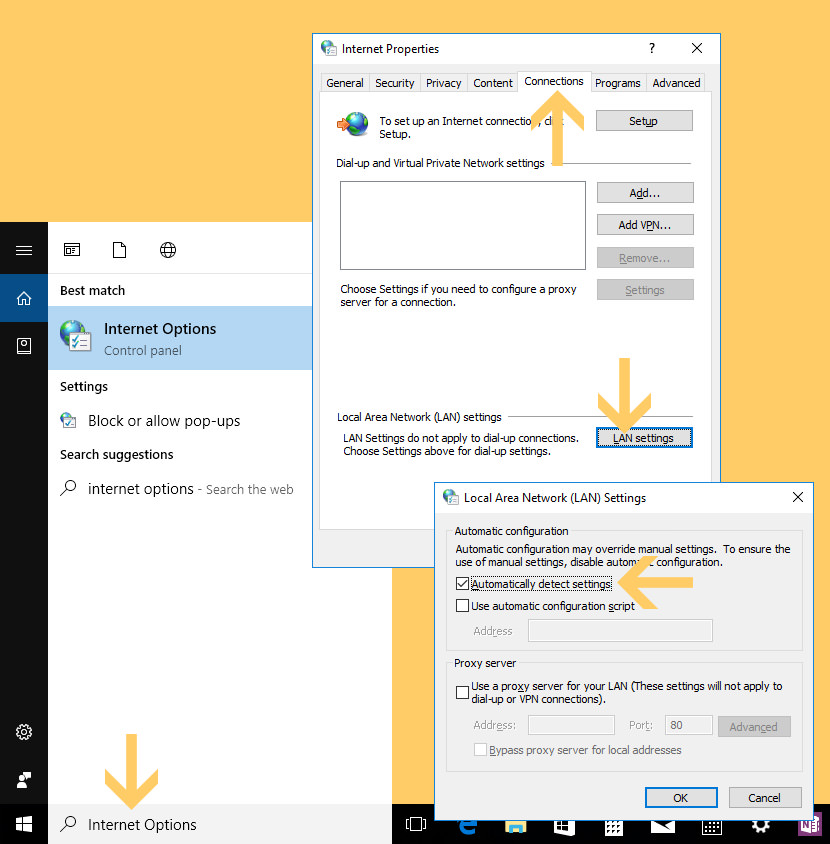The height and width of the screenshot is (844, 830).
Task: Uncheck Automatically detect settings
Action: (462, 584)
